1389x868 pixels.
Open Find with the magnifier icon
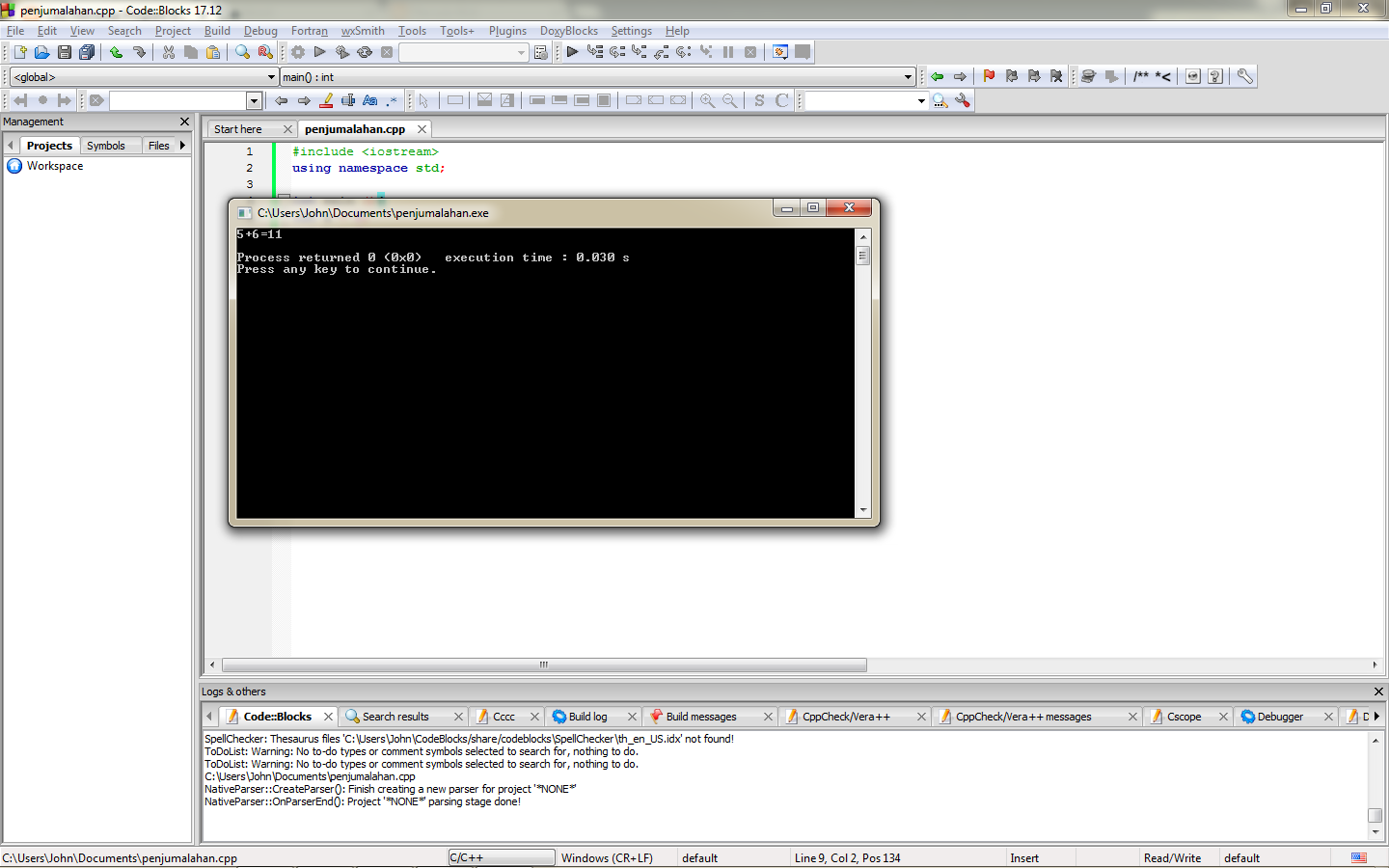[x=243, y=52]
